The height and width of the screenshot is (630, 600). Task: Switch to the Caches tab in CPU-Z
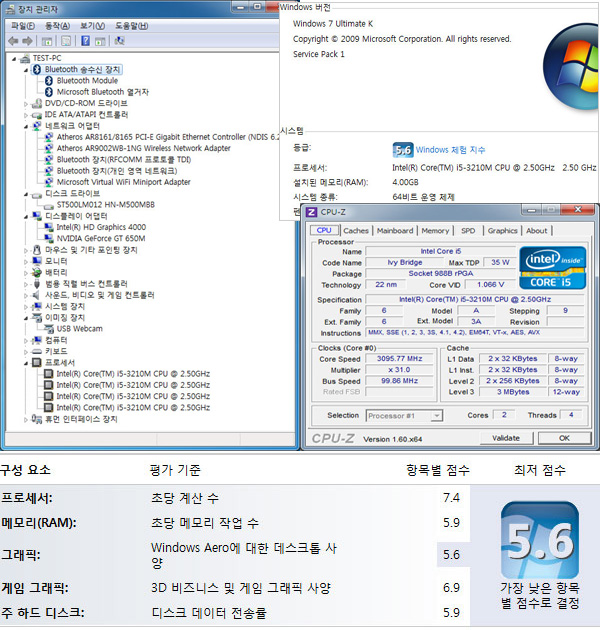[356, 231]
